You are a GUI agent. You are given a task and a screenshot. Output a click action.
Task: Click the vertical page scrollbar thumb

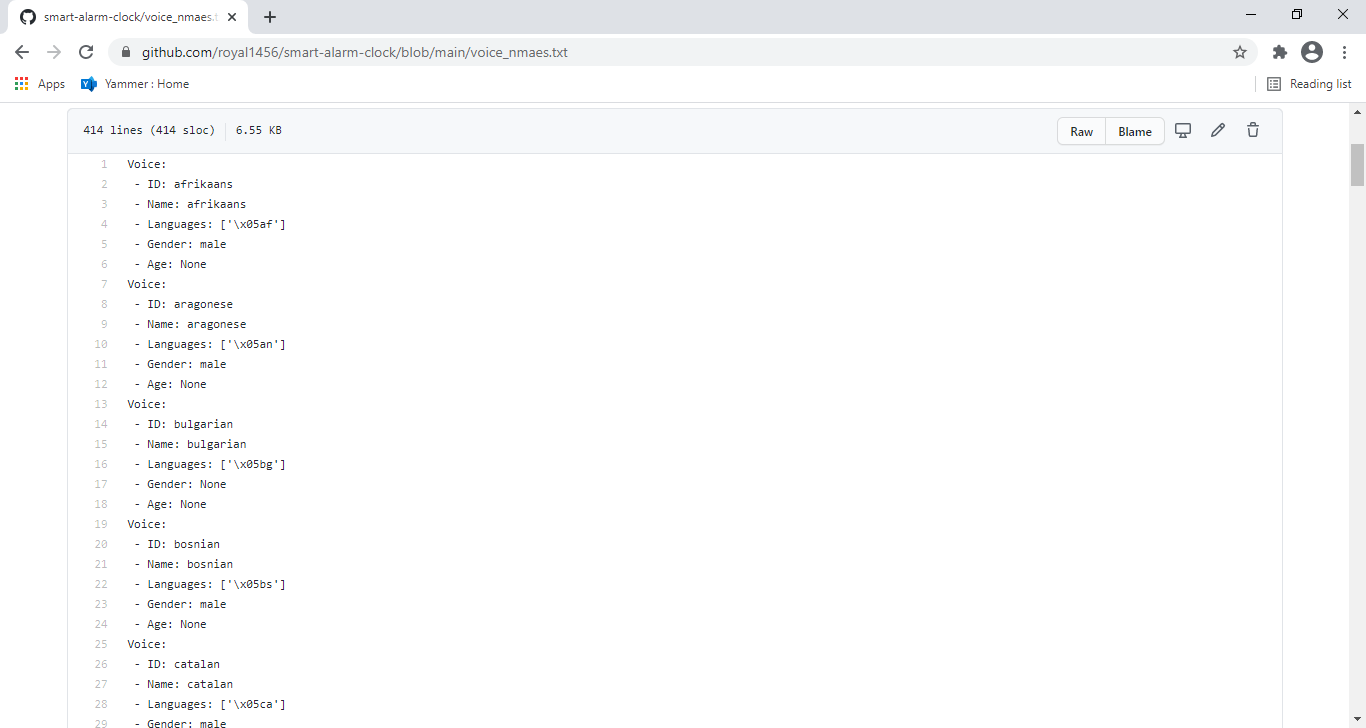point(1357,165)
